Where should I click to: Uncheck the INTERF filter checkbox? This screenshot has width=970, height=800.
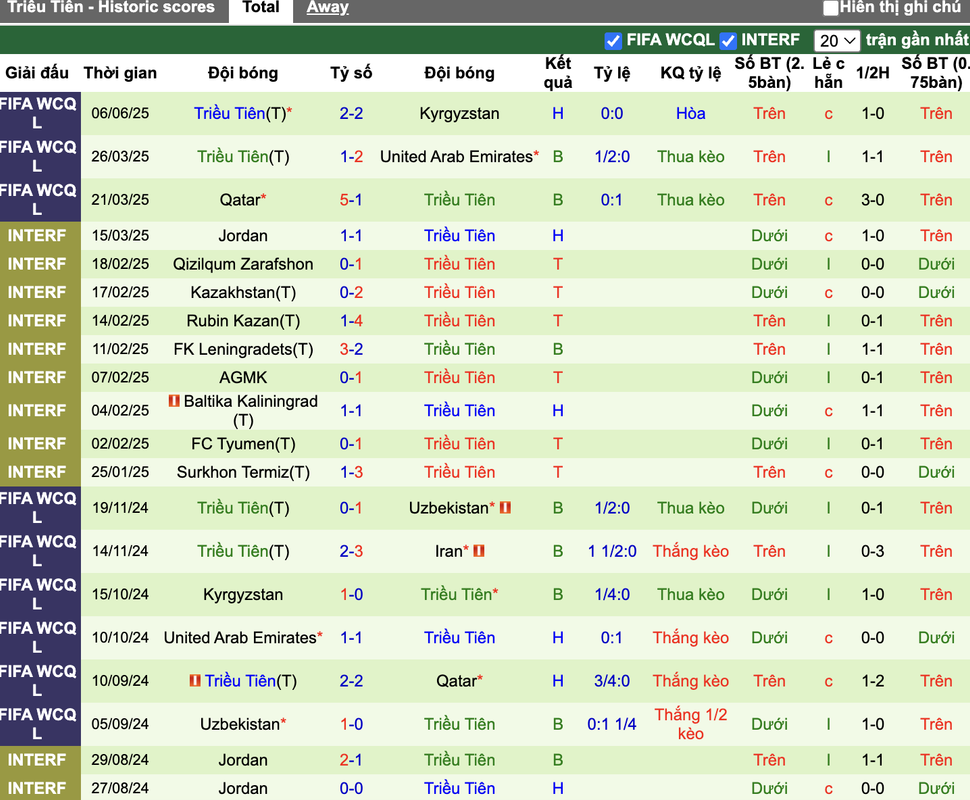pyautogui.click(x=728, y=41)
